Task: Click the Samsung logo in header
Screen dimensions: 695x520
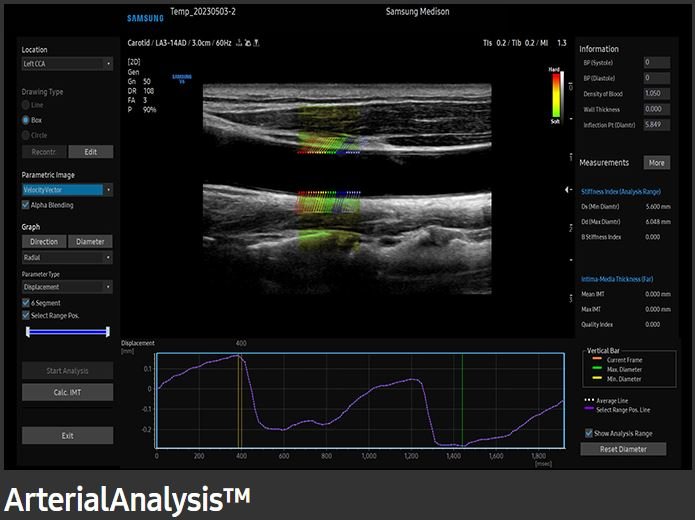Action: coord(145,18)
